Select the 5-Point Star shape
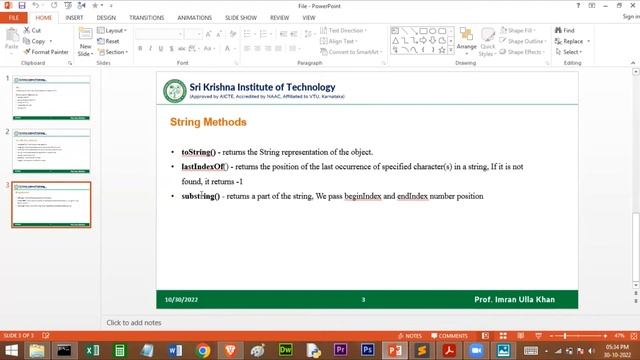The width and height of the screenshot is (640, 360). coord(442,50)
